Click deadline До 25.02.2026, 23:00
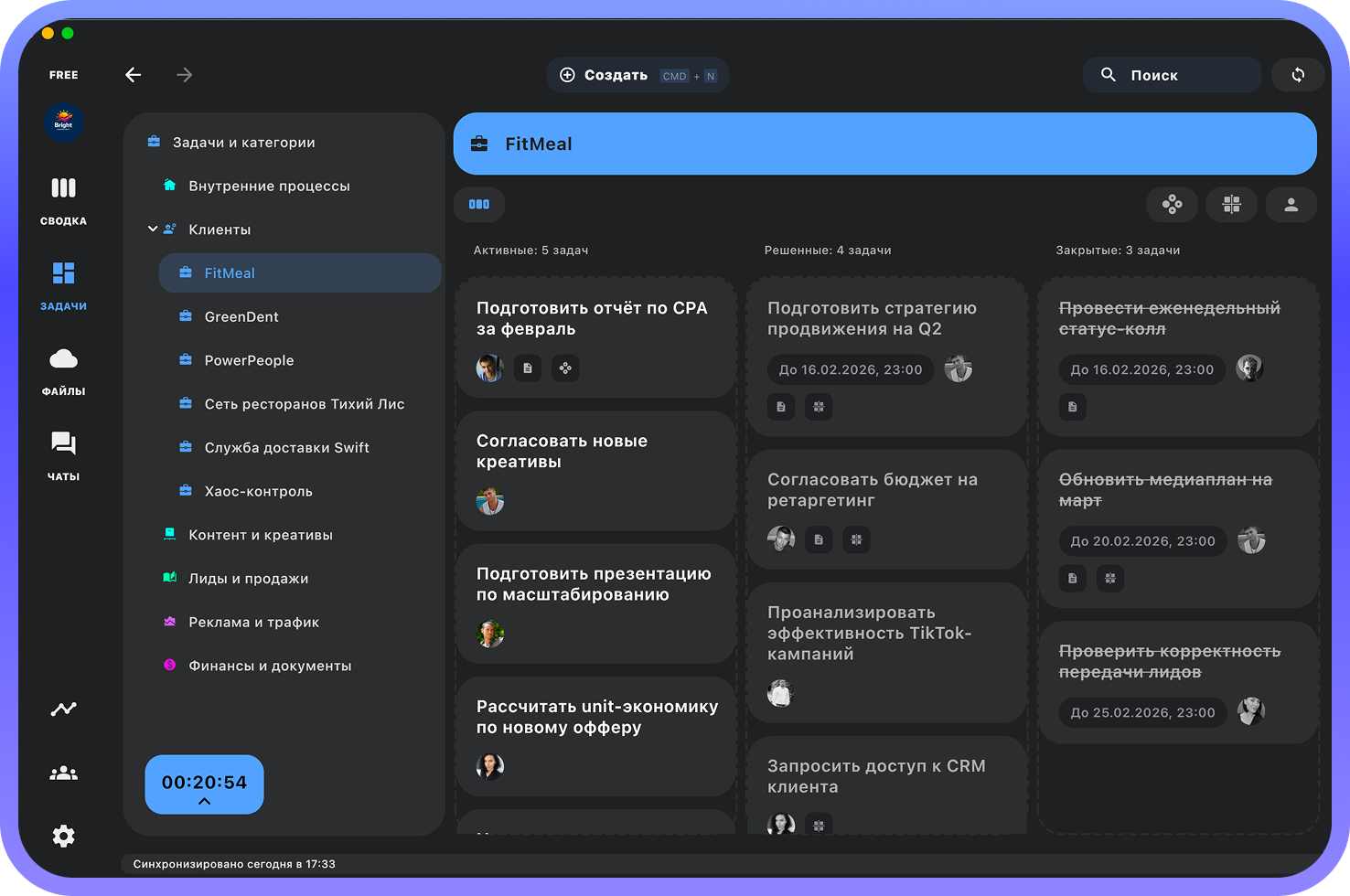Screen dimensions: 1350x896 (1143, 712)
